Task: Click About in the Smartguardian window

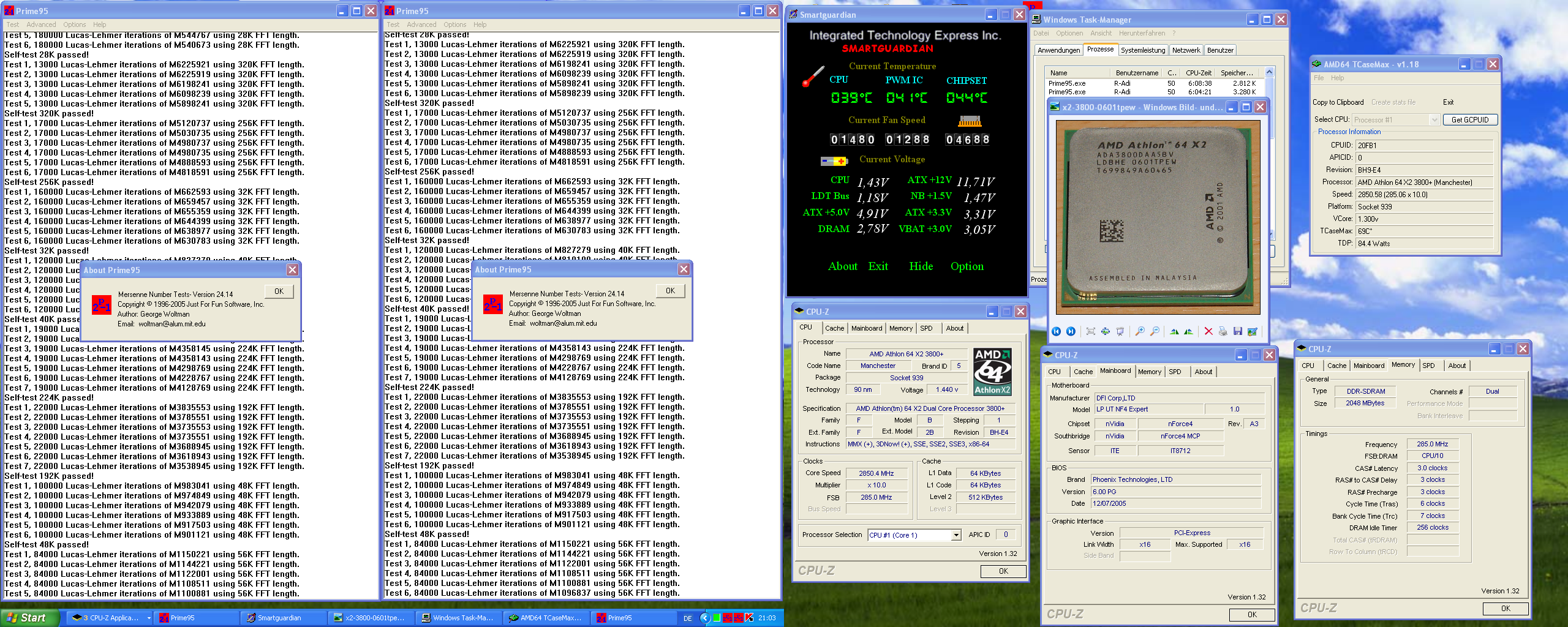Action: click(843, 266)
